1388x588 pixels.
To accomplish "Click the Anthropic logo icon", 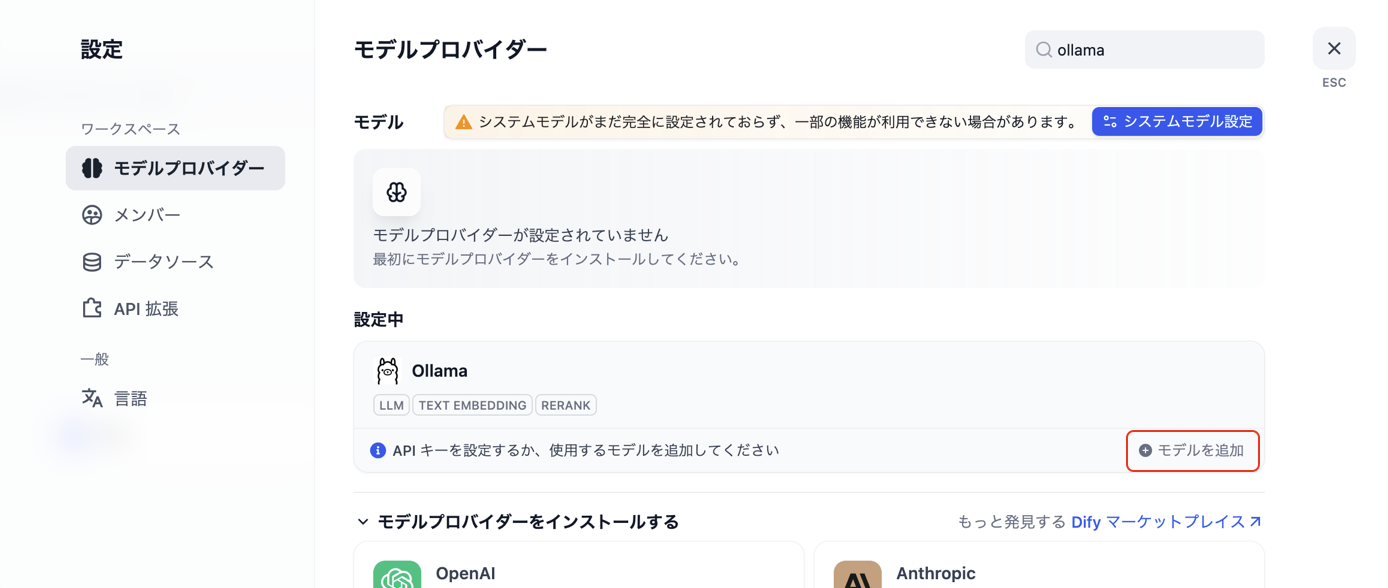I will pyautogui.click(x=858, y=575).
